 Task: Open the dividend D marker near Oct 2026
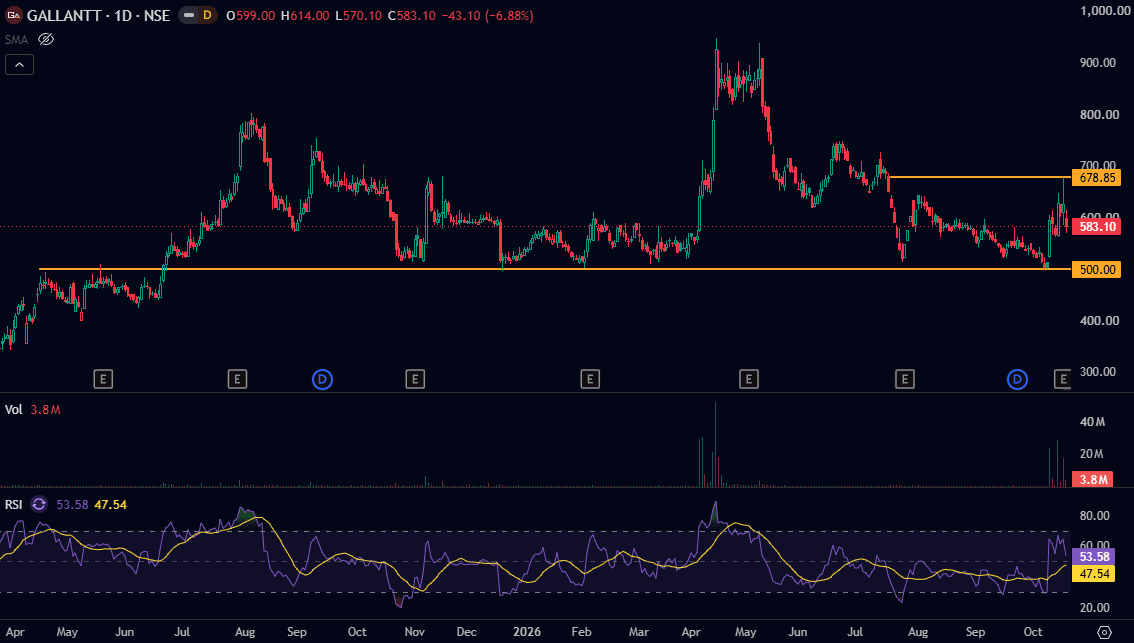pos(1017,379)
